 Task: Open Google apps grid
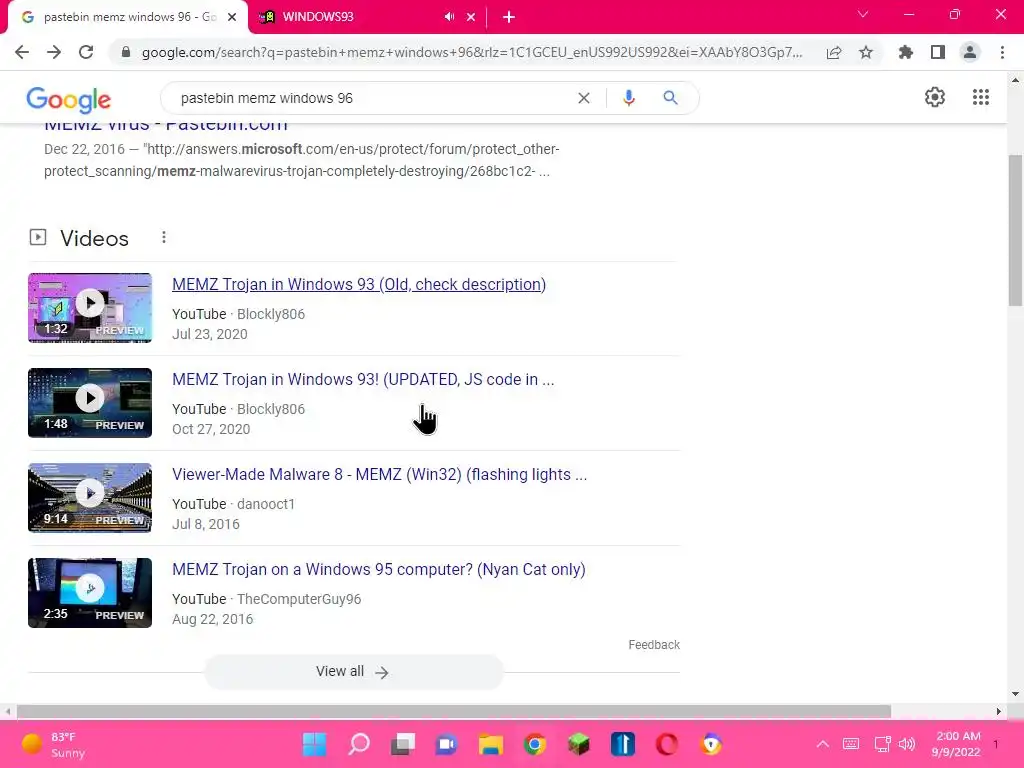pos(980,97)
